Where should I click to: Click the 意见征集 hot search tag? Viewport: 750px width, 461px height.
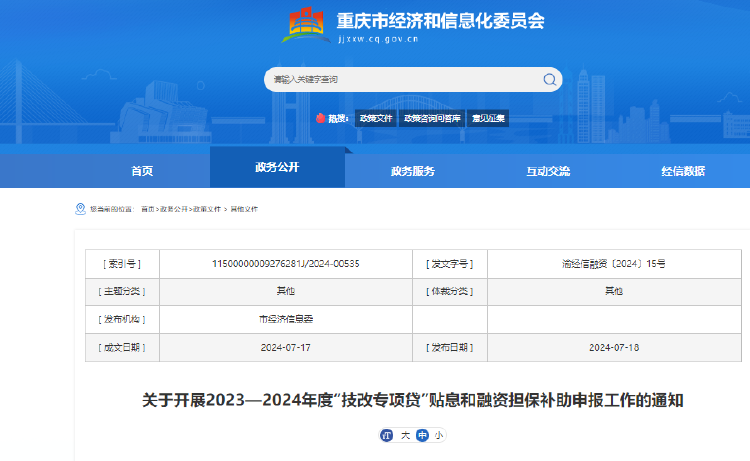(x=488, y=118)
